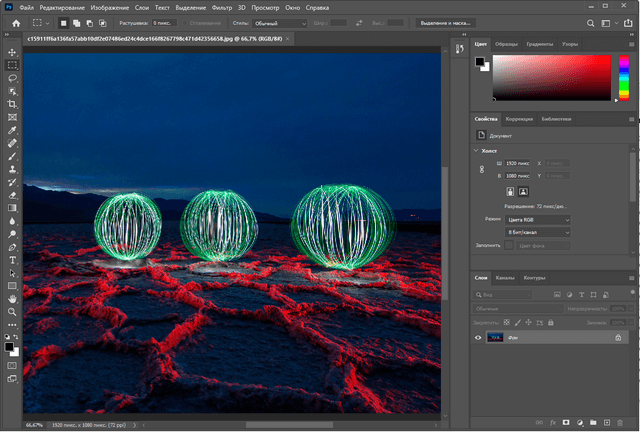Open the Стили dropdown set to Обычный
This screenshot has width=640, height=432.
pyautogui.click(x=280, y=22)
